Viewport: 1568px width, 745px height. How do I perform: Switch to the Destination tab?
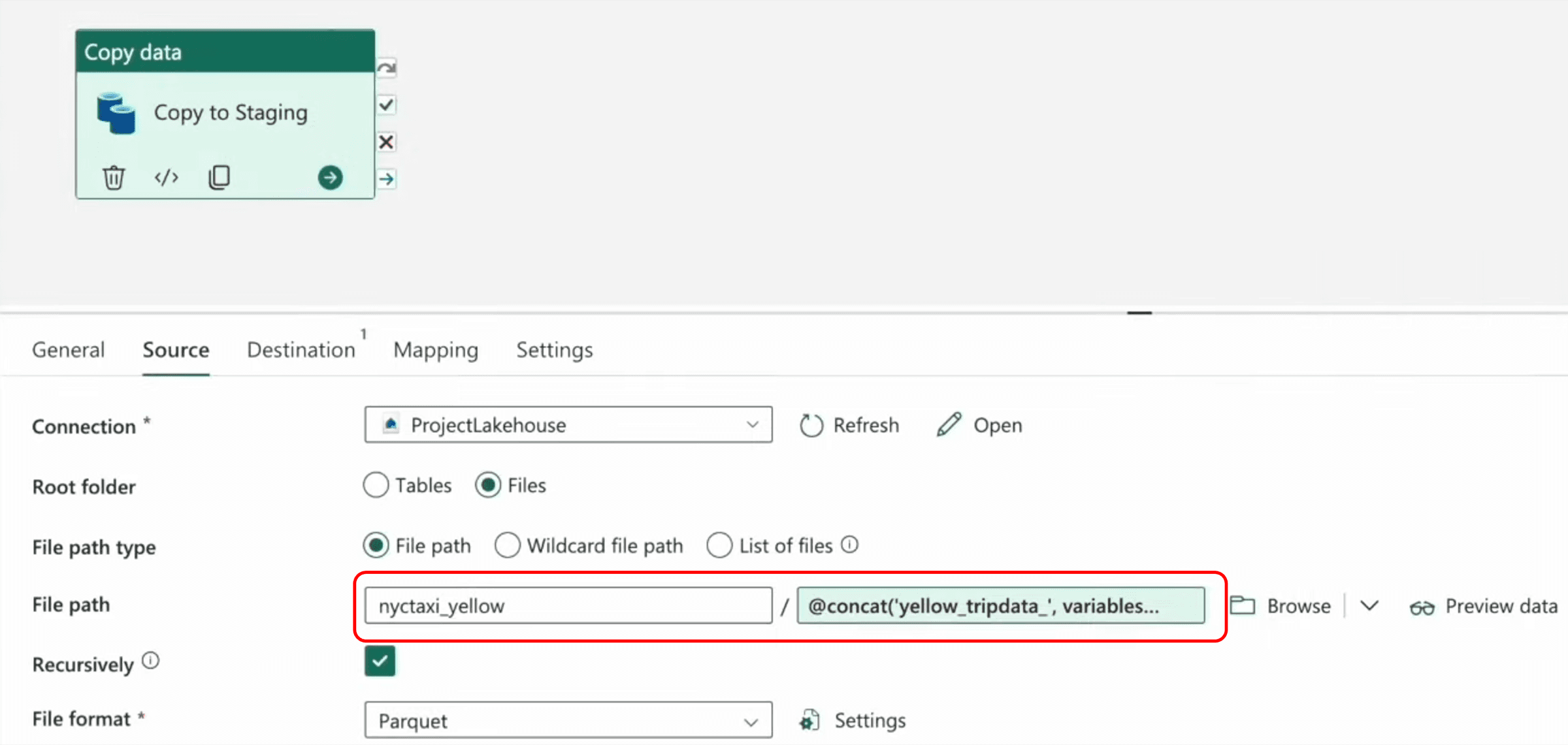tap(301, 350)
